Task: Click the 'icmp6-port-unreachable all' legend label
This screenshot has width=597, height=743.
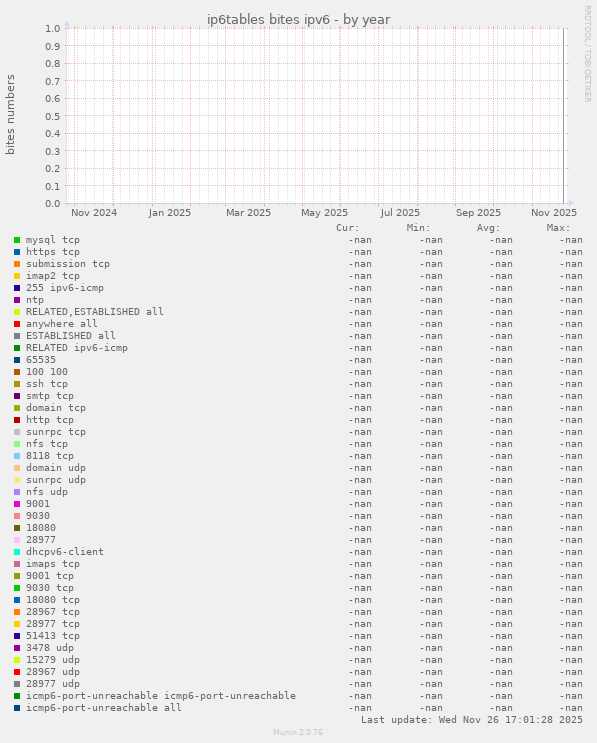Action: pos(103,708)
